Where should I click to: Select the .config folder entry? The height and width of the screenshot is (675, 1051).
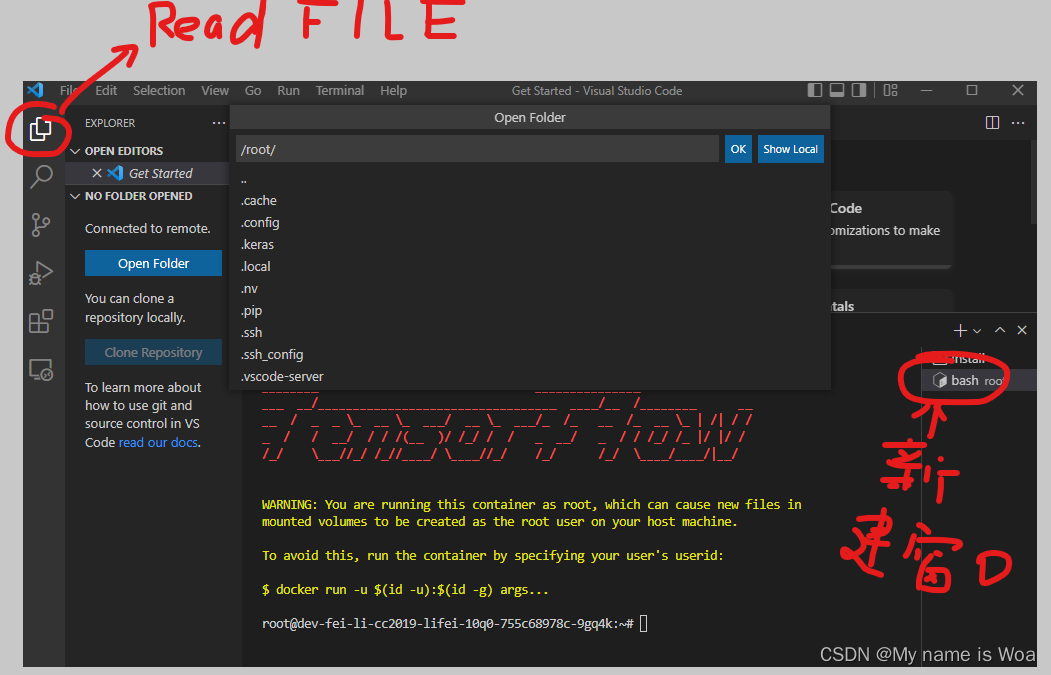530,223
